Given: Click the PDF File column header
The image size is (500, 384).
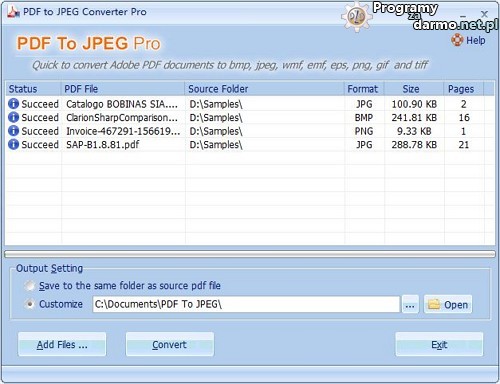Looking at the screenshot, I should point(123,89).
